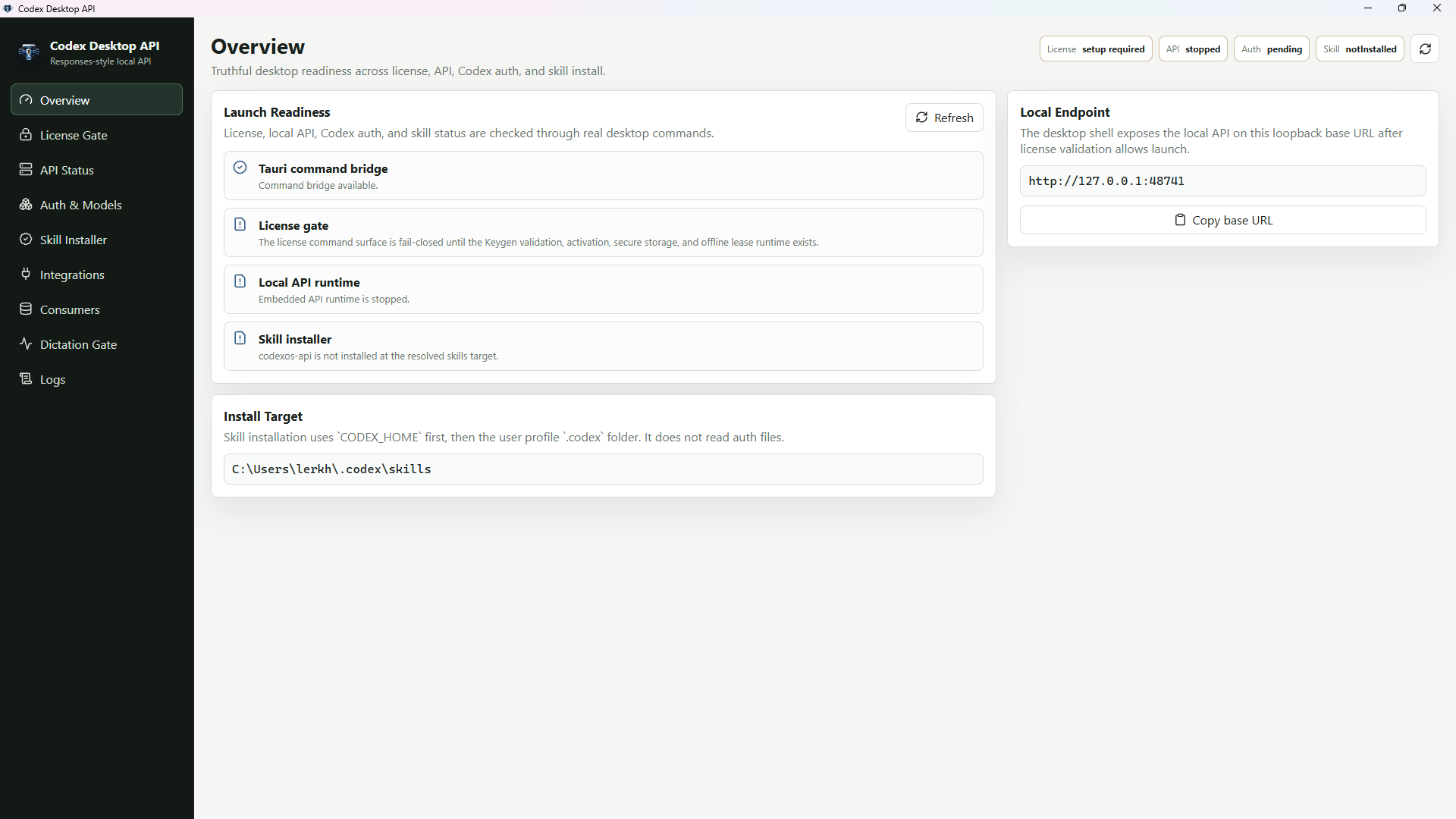1456x819 pixels.
Task: Click the License gate alert file icon
Action: (x=240, y=224)
